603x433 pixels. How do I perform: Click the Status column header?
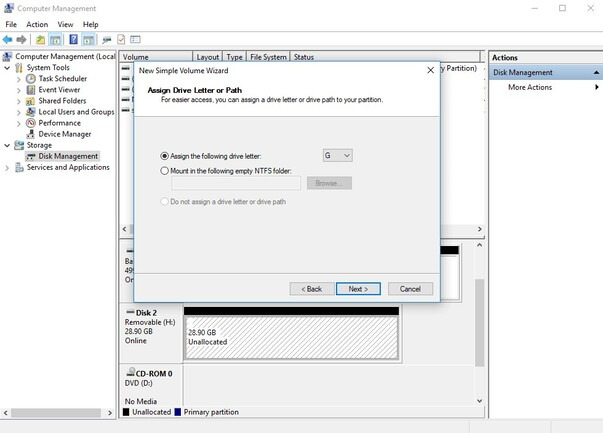click(x=385, y=57)
